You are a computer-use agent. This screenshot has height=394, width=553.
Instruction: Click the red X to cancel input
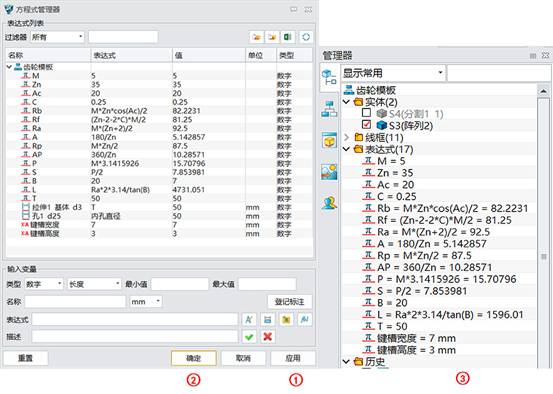click(x=268, y=337)
